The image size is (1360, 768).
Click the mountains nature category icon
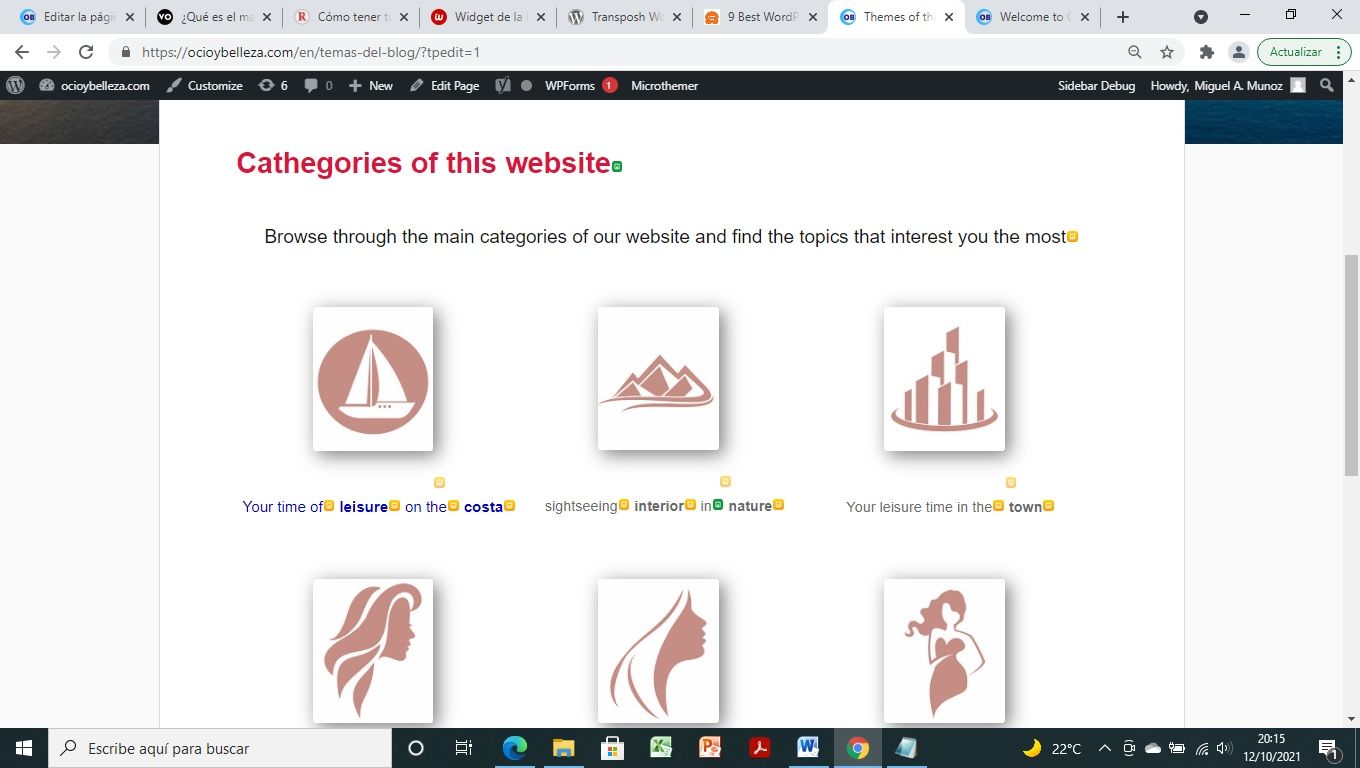[658, 379]
